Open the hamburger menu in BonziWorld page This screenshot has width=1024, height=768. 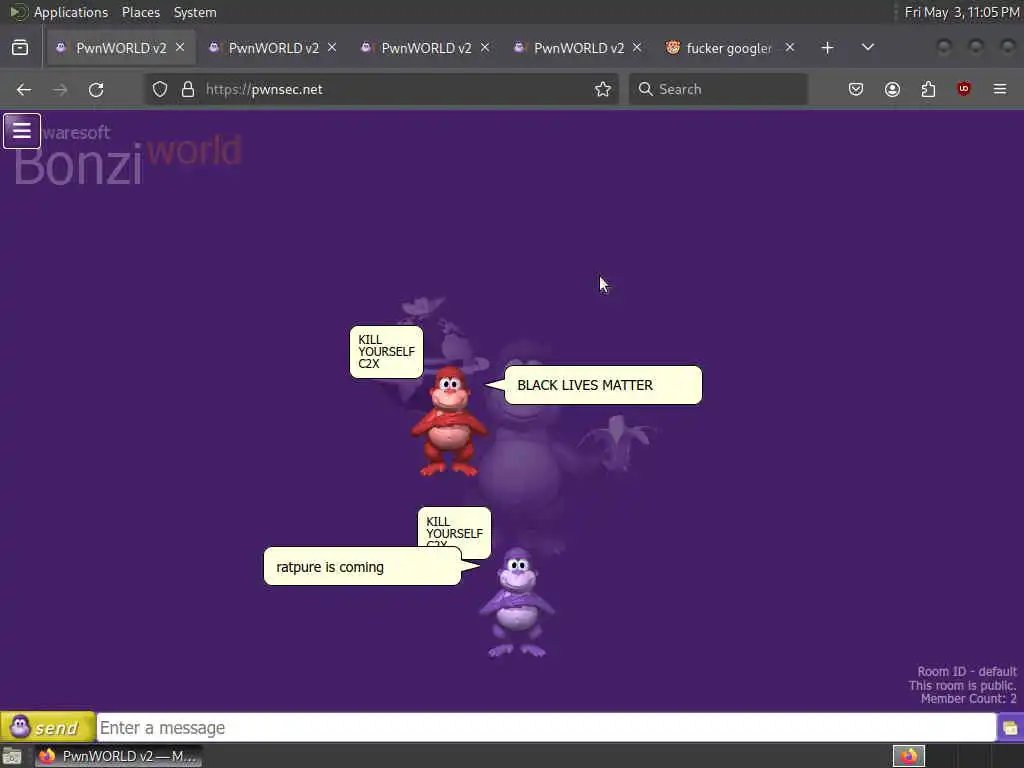(22, 131)
